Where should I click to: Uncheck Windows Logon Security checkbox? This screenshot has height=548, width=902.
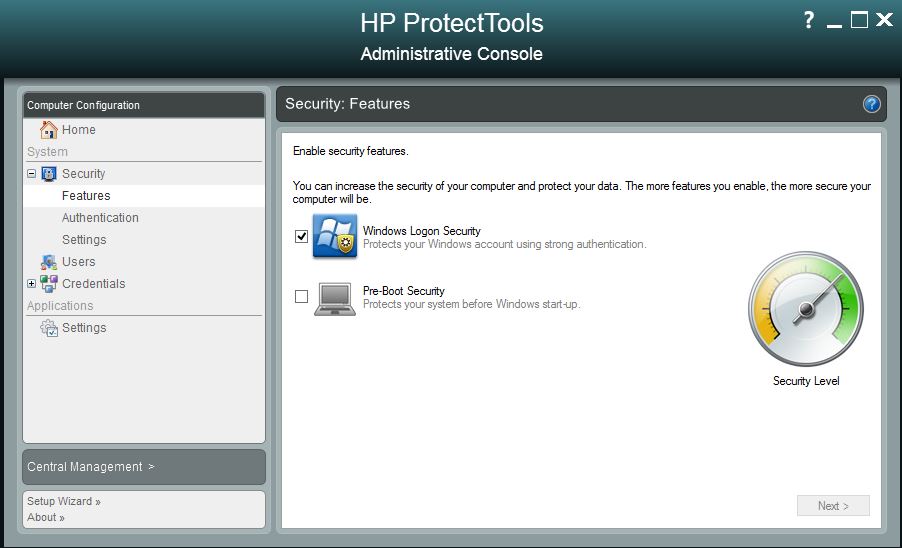point(301,236)
